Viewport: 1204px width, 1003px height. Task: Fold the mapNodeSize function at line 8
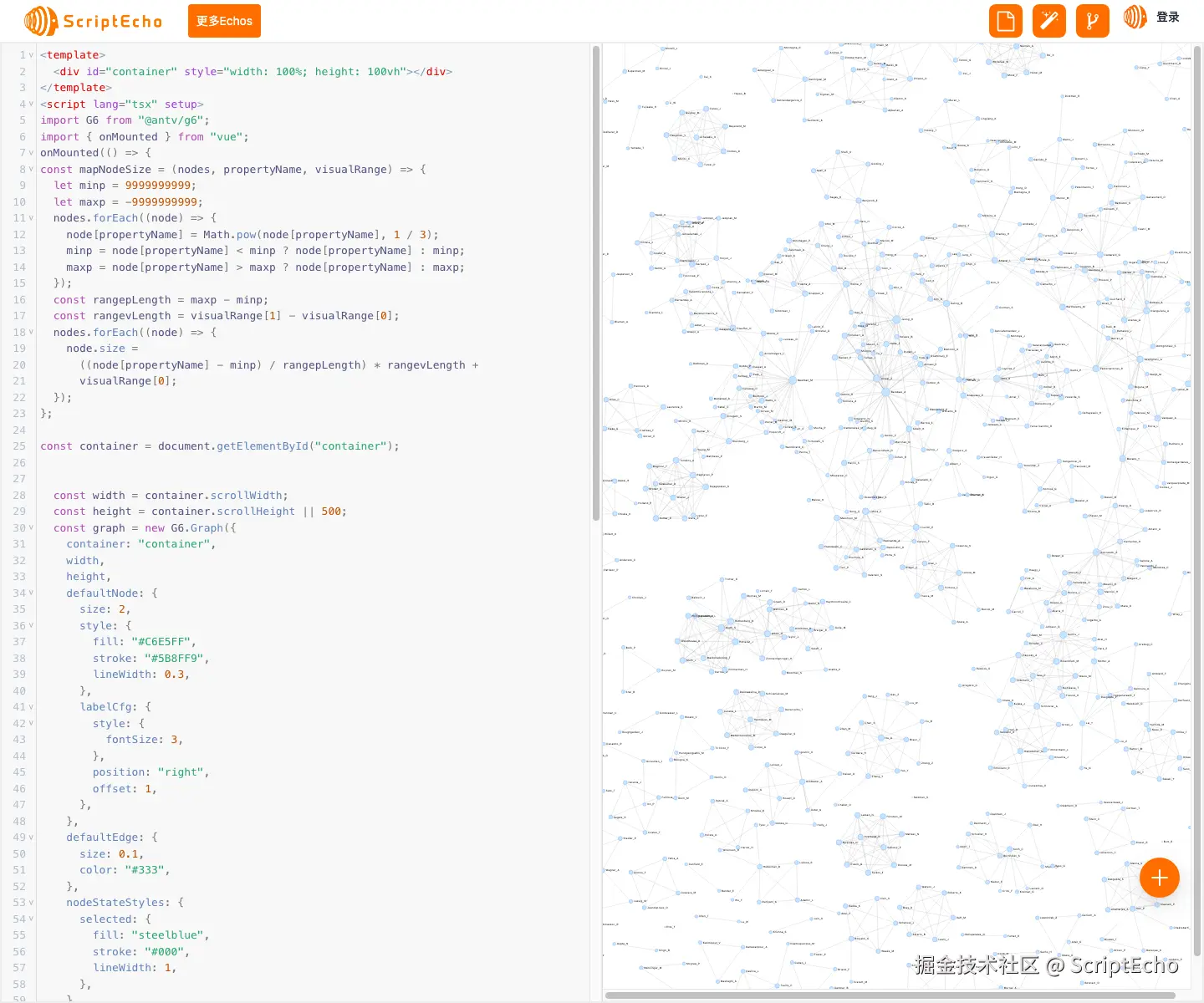click(x=32, y=170)
